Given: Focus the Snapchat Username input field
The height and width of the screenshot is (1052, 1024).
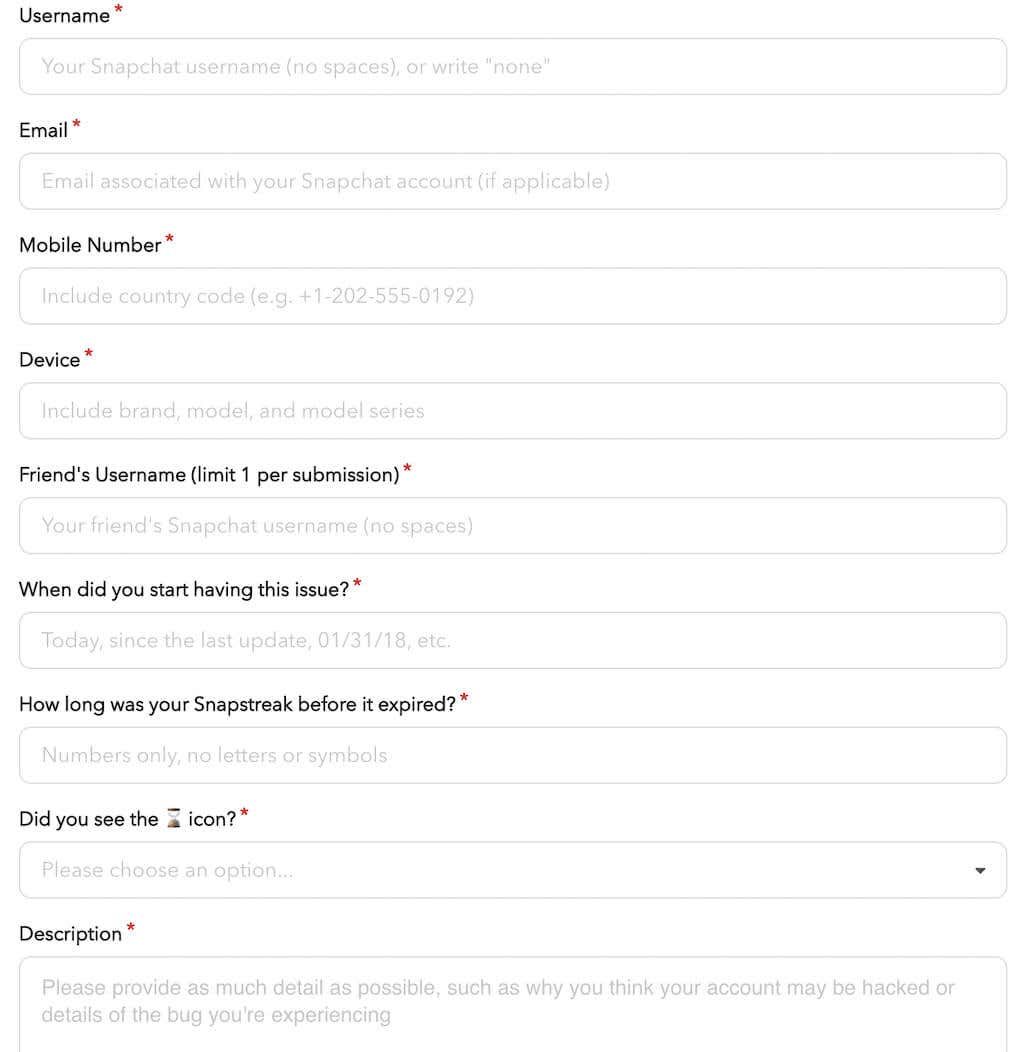Looking at the screenshot, I should click(x=512, y=67).
